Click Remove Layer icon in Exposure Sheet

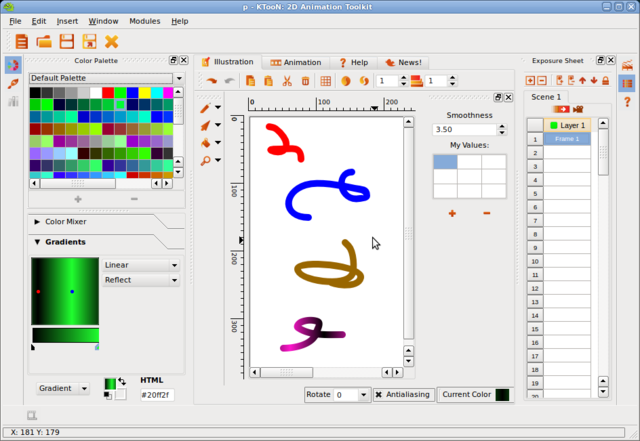[542, 80]
